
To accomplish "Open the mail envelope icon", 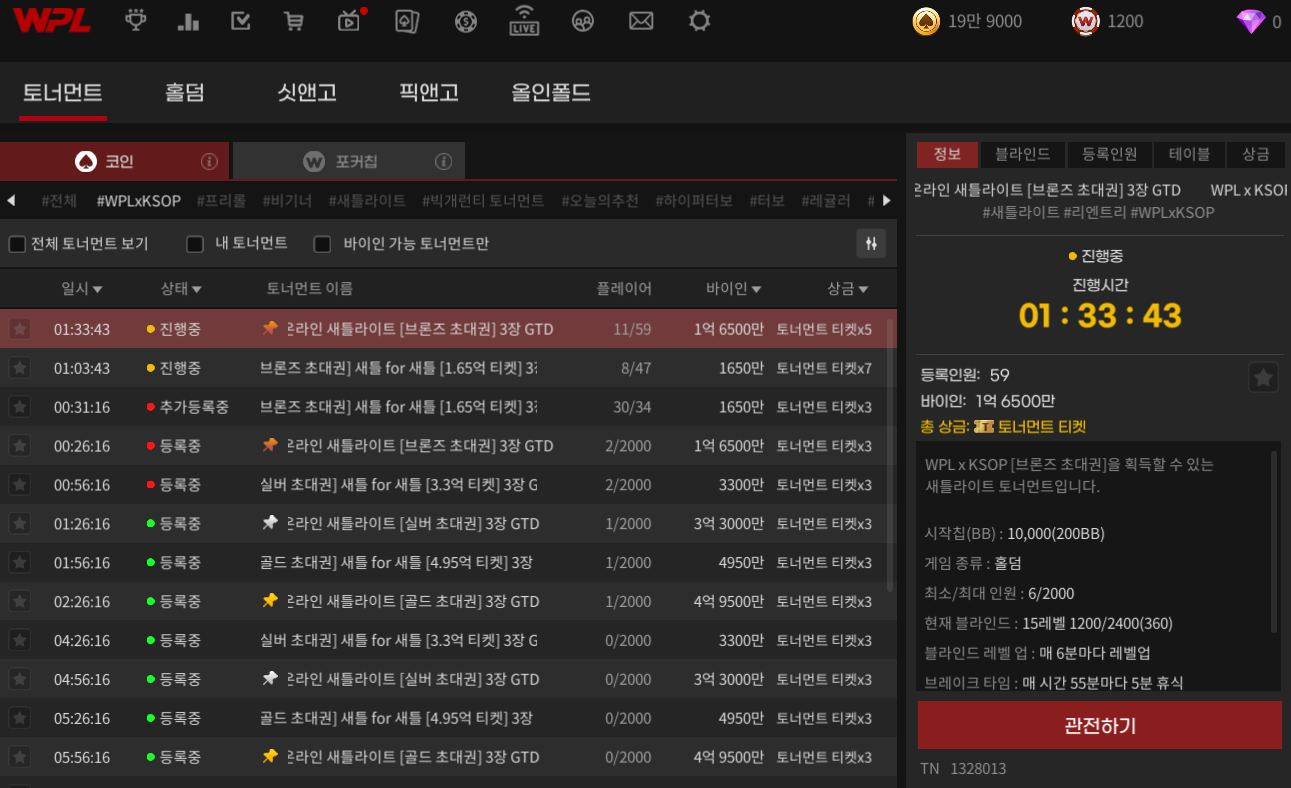I will point(641,21).
